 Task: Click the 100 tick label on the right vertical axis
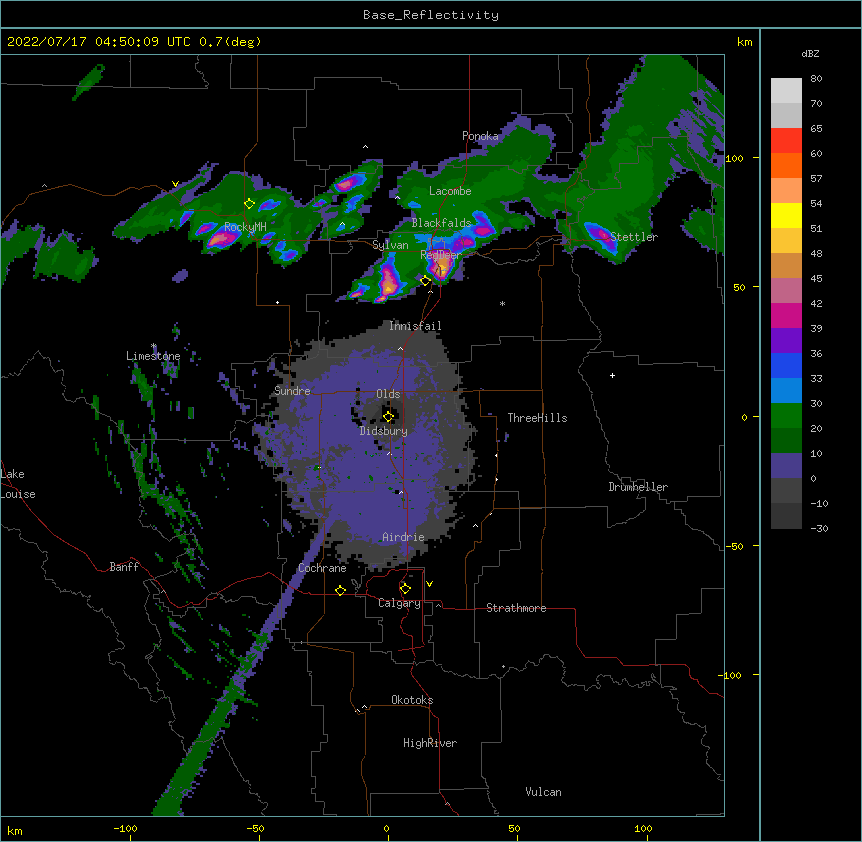click(x=734, y=159)
